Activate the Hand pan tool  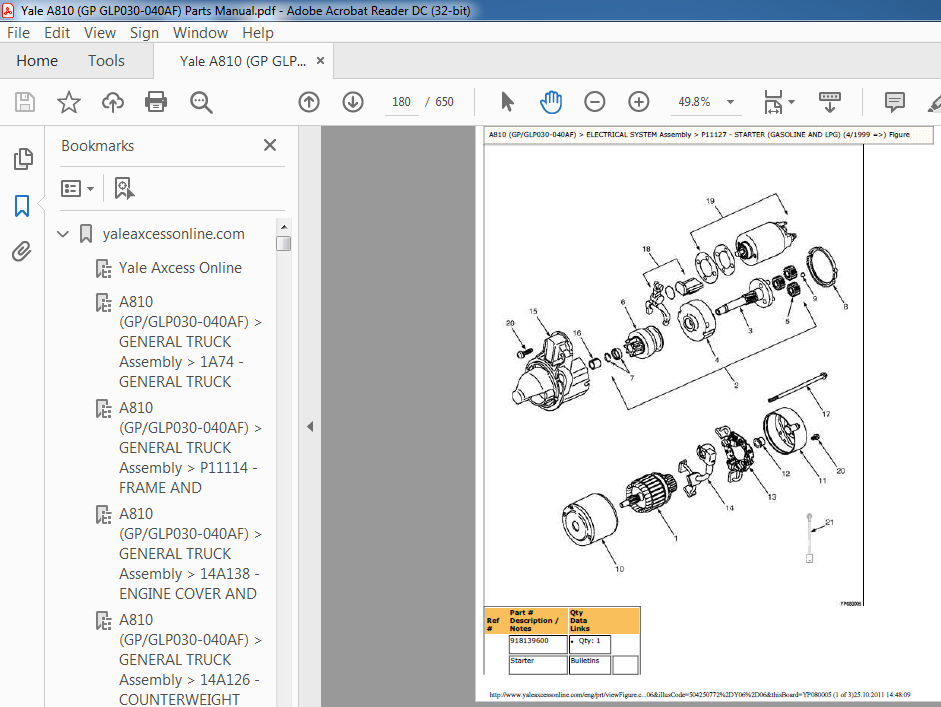tap(550, 102)
